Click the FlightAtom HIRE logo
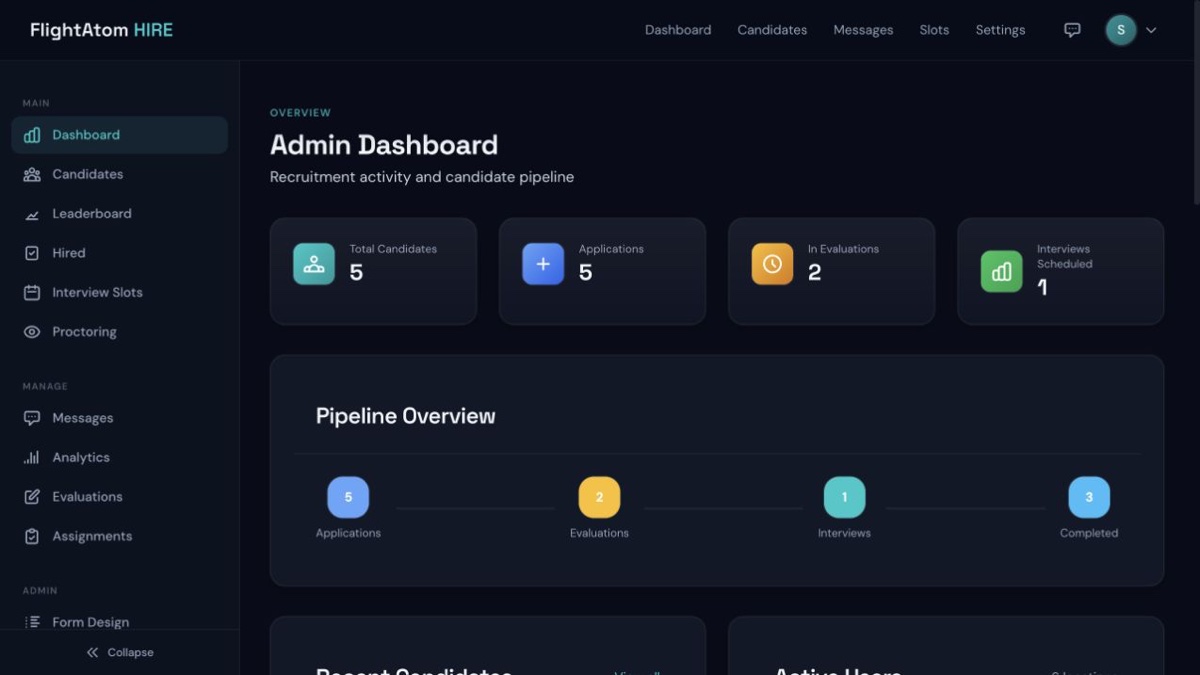The image size is (1200, 675). click(101, 30)
